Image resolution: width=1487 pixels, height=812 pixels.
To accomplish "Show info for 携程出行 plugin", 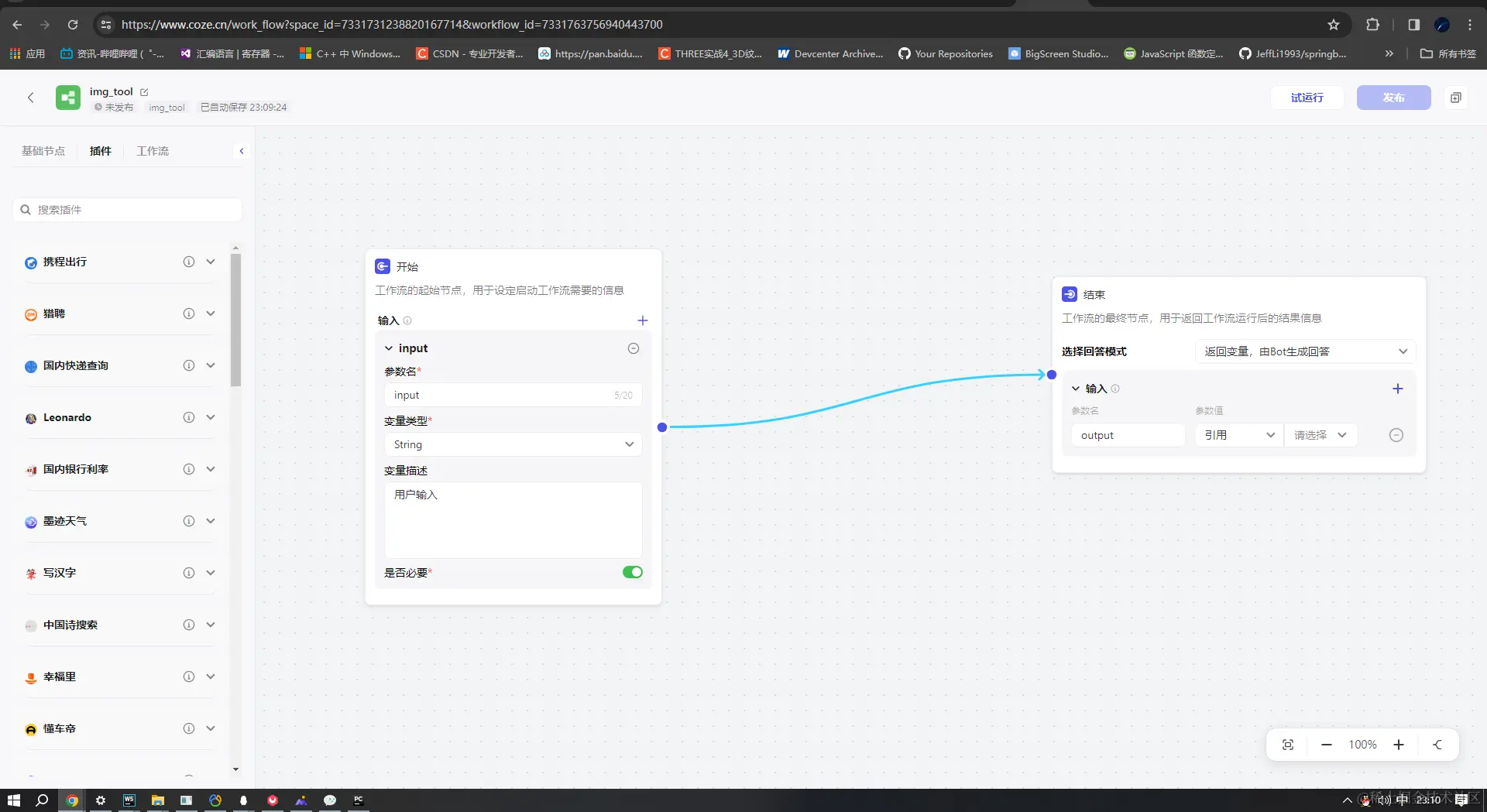I will 188,262.
